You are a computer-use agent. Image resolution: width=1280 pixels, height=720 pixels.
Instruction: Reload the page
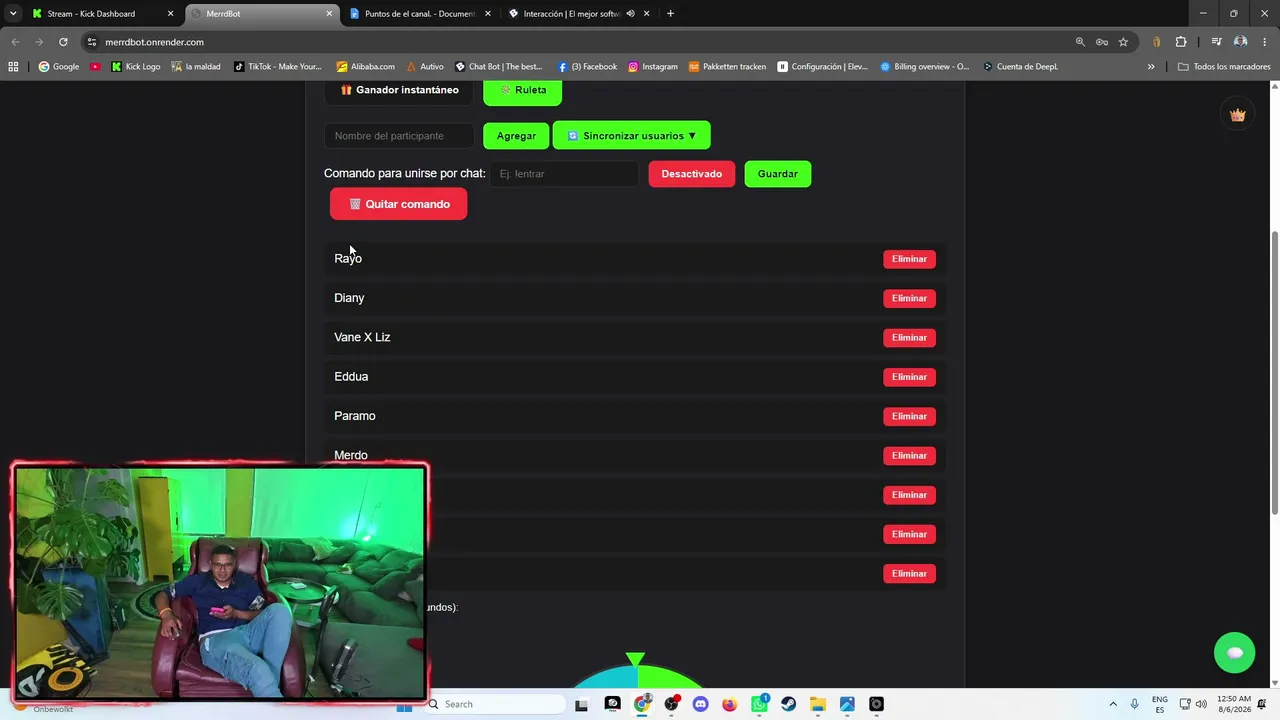pyautogui.click(x=63, y=42)
